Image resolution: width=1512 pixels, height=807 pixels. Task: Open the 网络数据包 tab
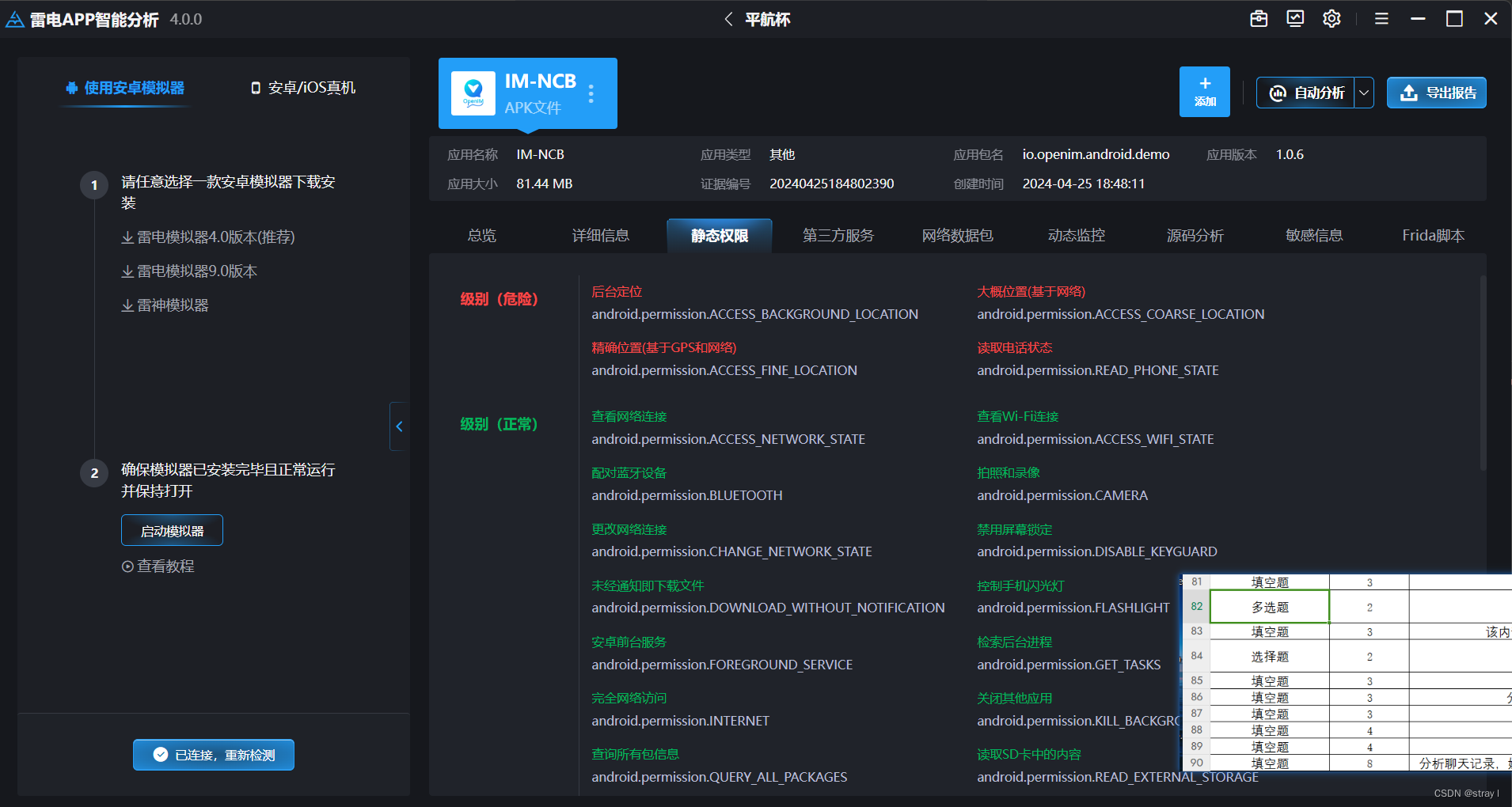click(x=957, y=236)
